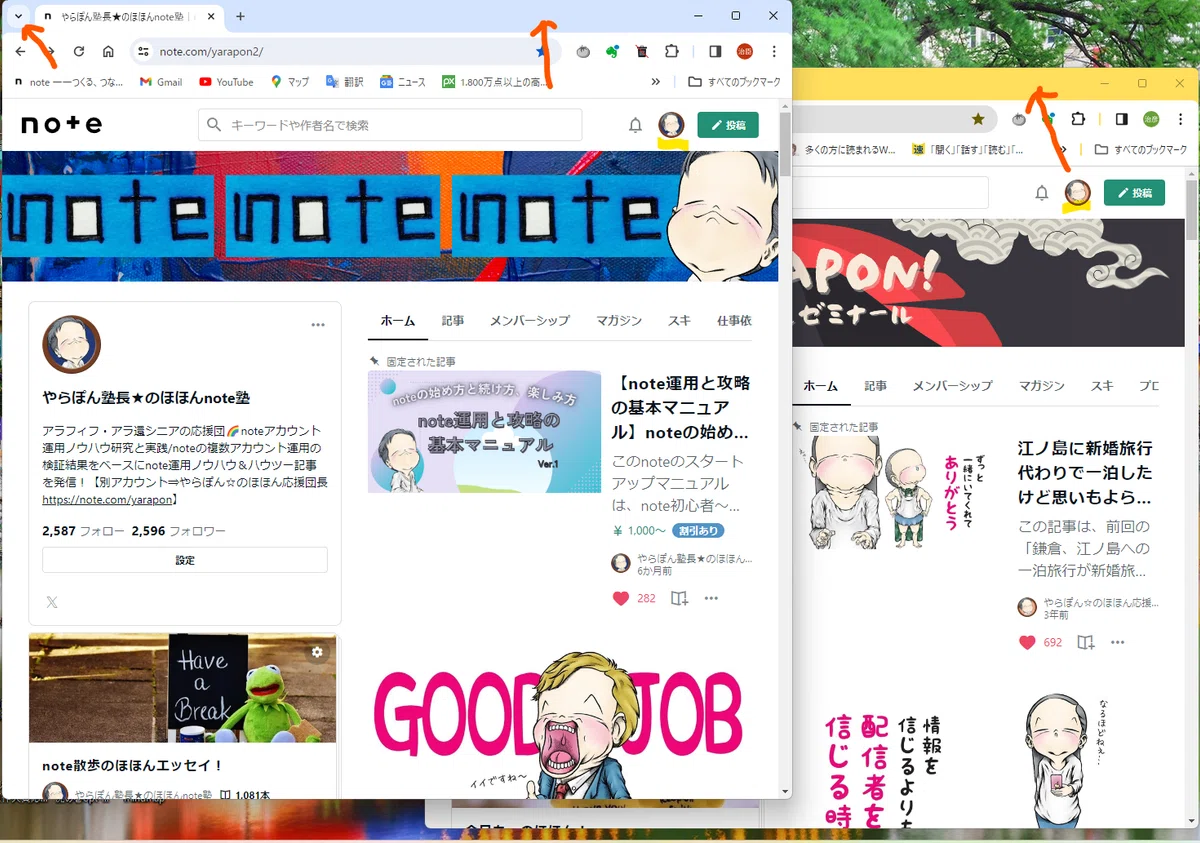1200x843 pixels.
Task: Open gear settings on the Have a Break card
Action: [x=317, y=652]
